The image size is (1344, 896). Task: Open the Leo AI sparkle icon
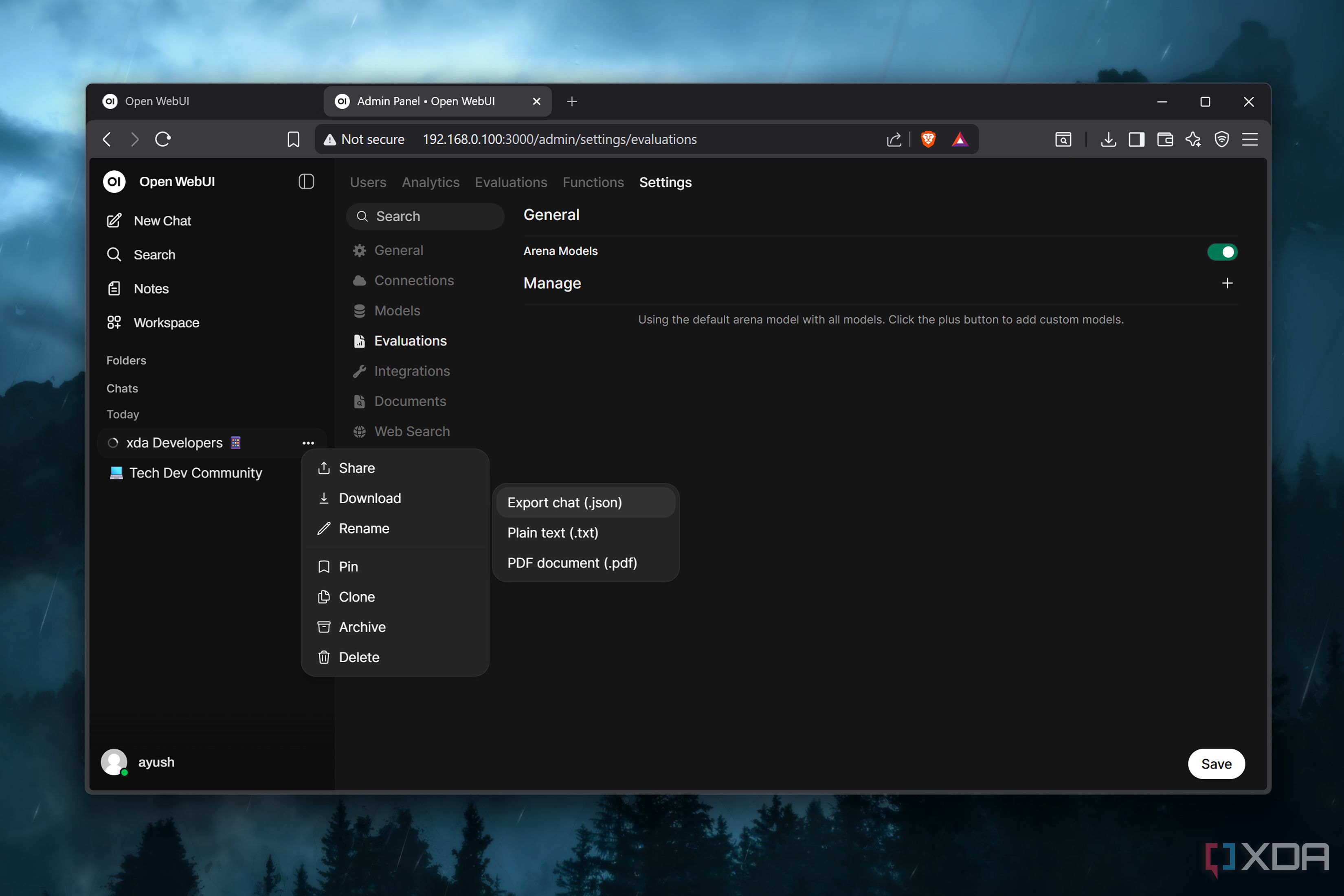click(x=1192, y=139)
